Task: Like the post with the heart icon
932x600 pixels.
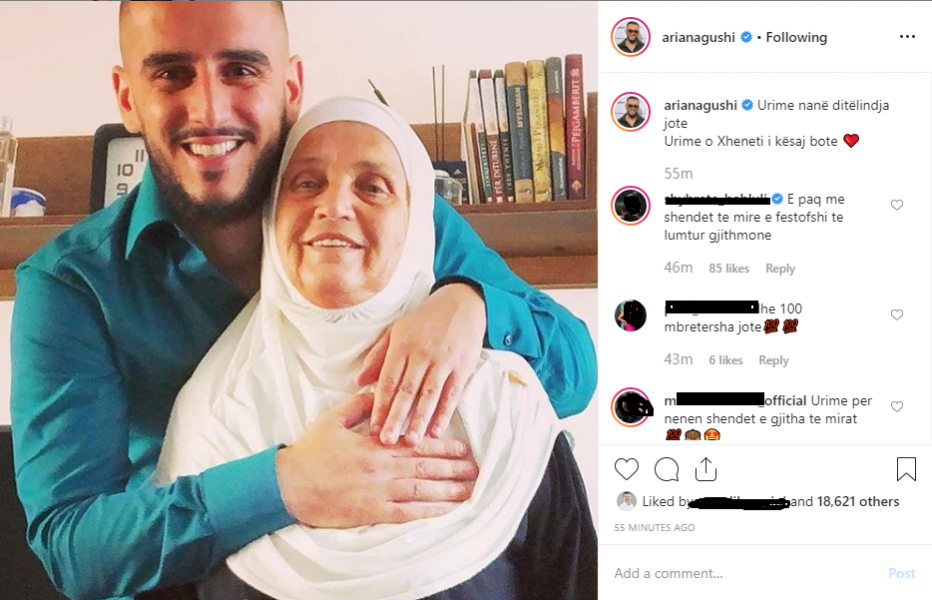Action: (626, 469)
